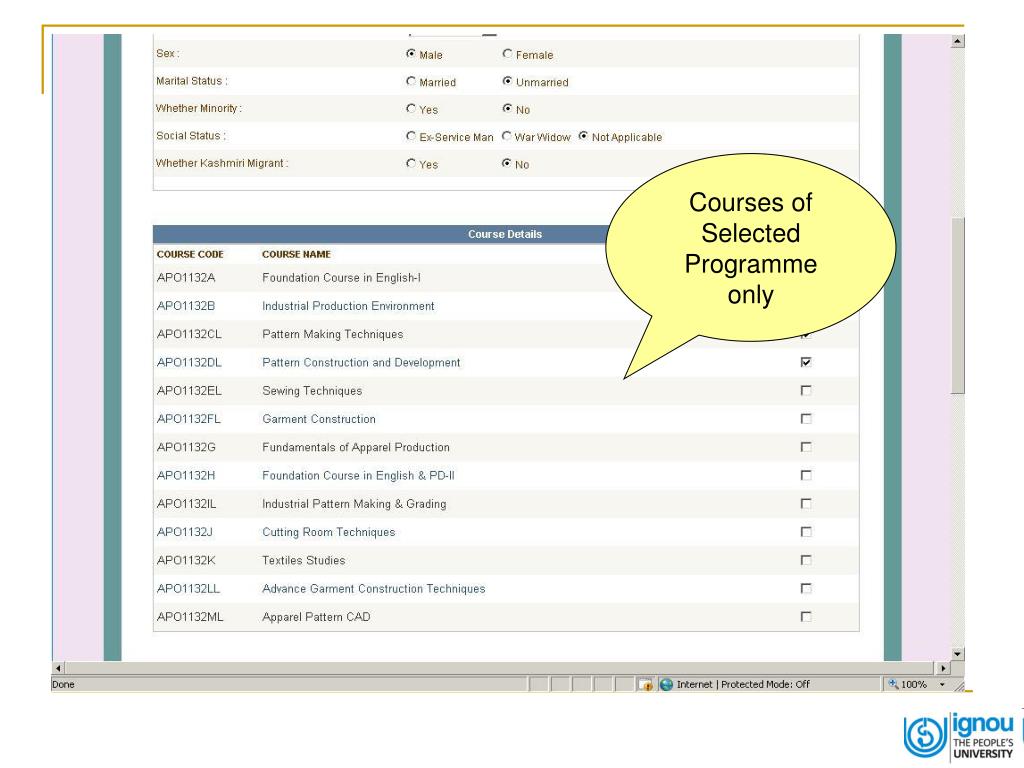The height and width of the screenshot is (768, 1024).
Task: Select No for Kashmiri Migrant
Action: coord(507,164)
